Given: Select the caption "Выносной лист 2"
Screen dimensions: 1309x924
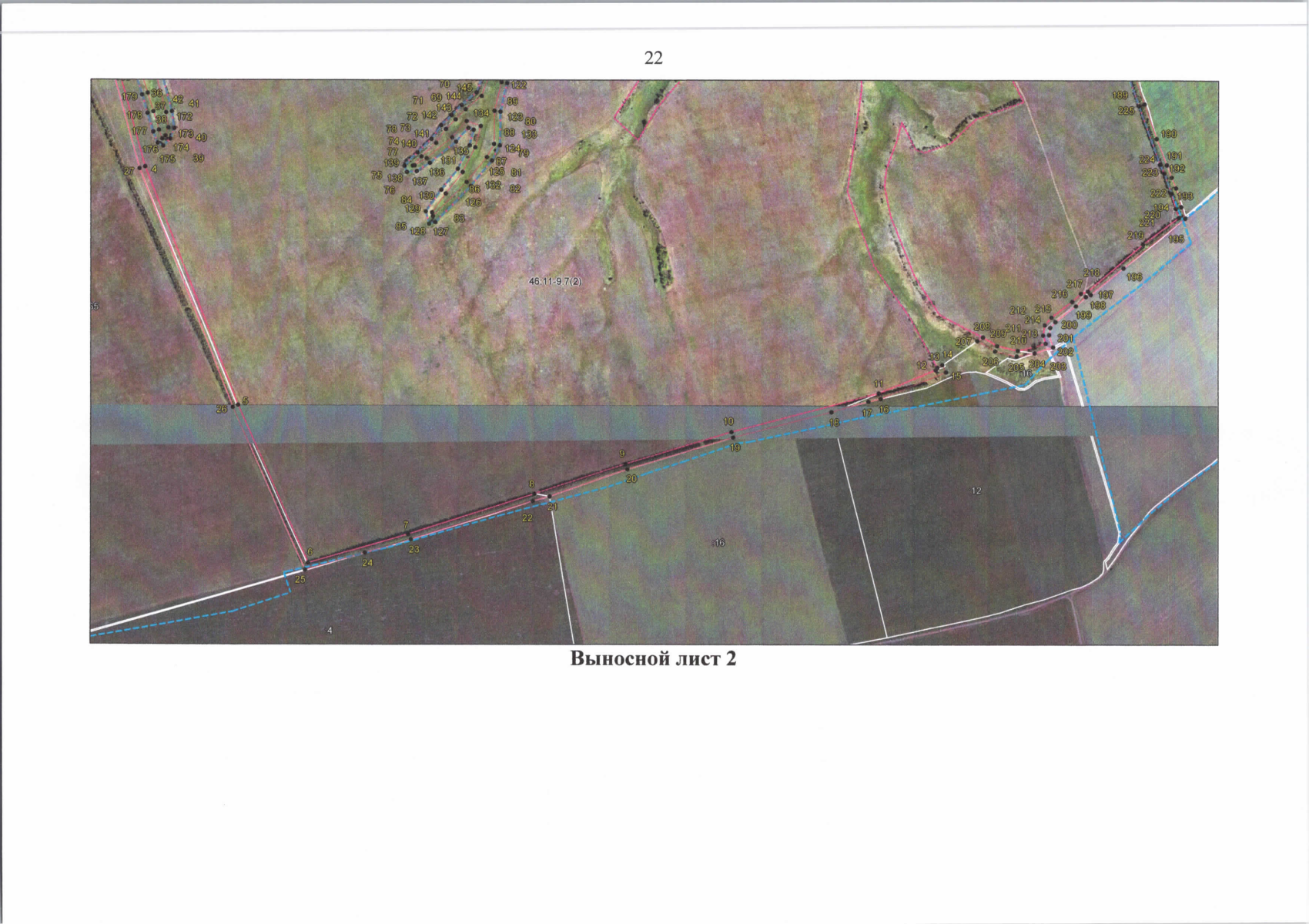Looking at the screenshot, I should (x=653, y=659).
